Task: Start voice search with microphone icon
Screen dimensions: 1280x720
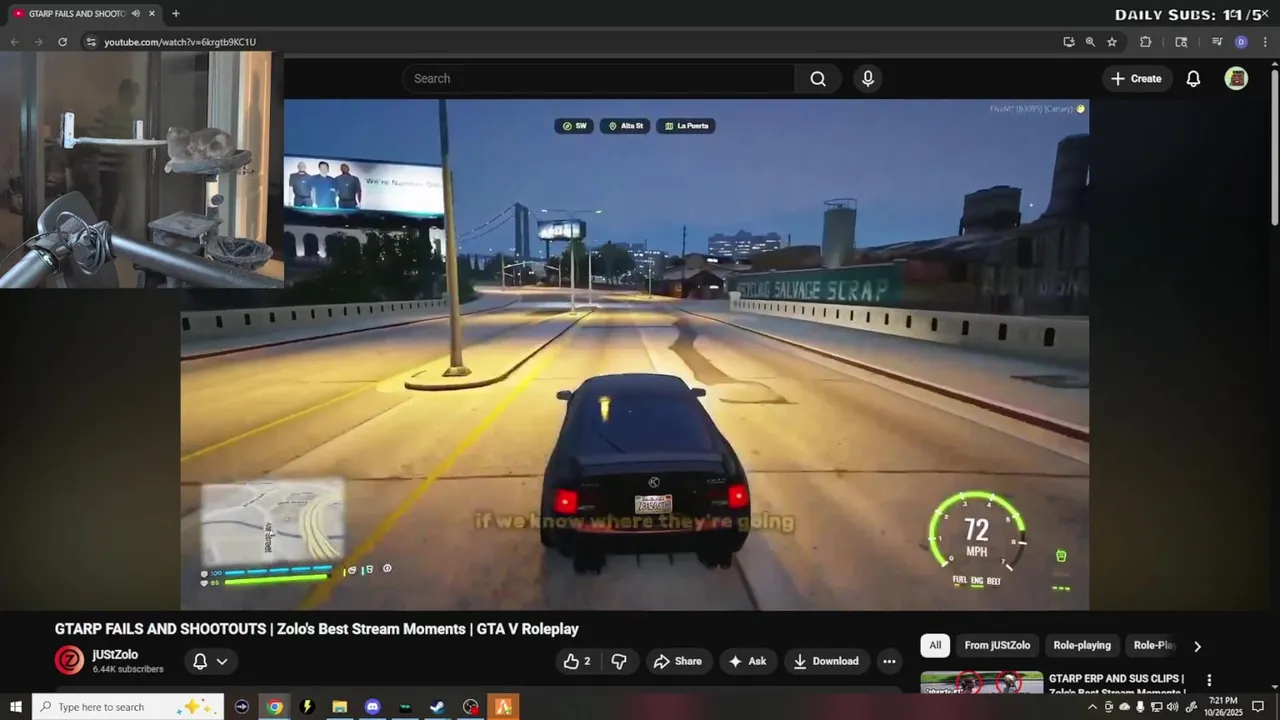Action: pos(868,79)
